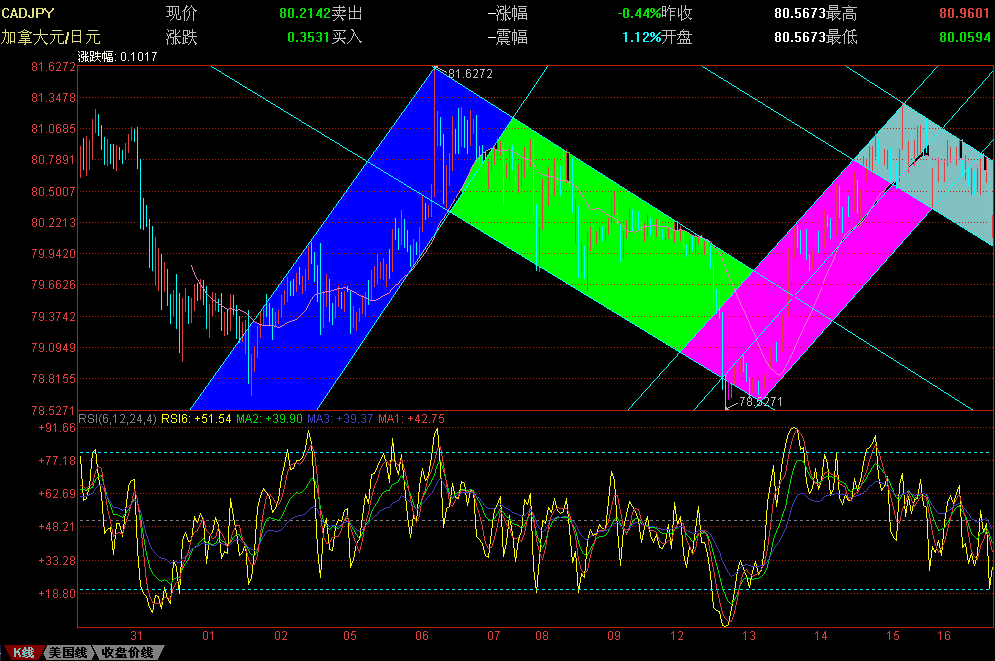This screenshot has width=995, height=661.
Task: Click the 80.2213 price axis label
Action: [53, 223]
